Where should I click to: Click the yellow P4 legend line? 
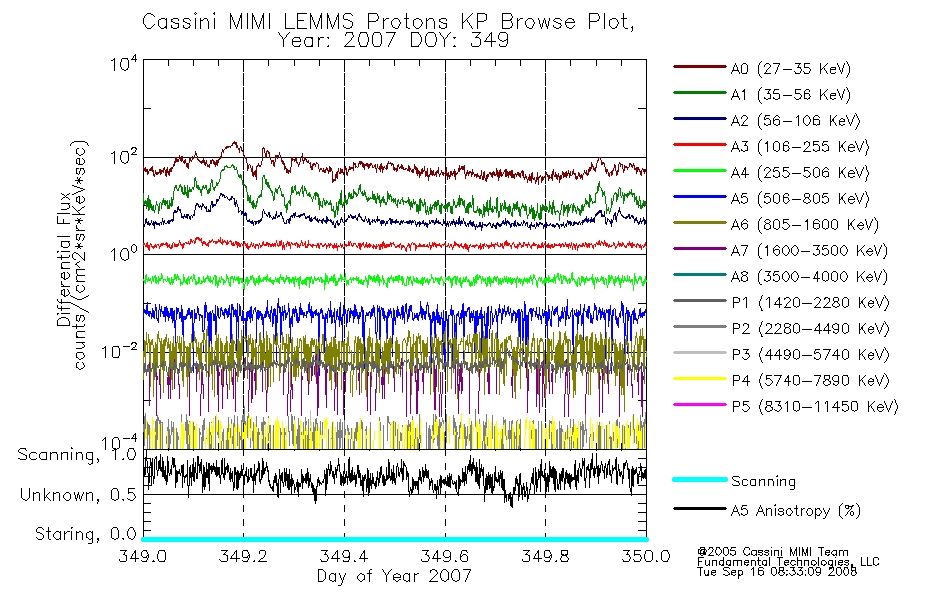[700, 379]
